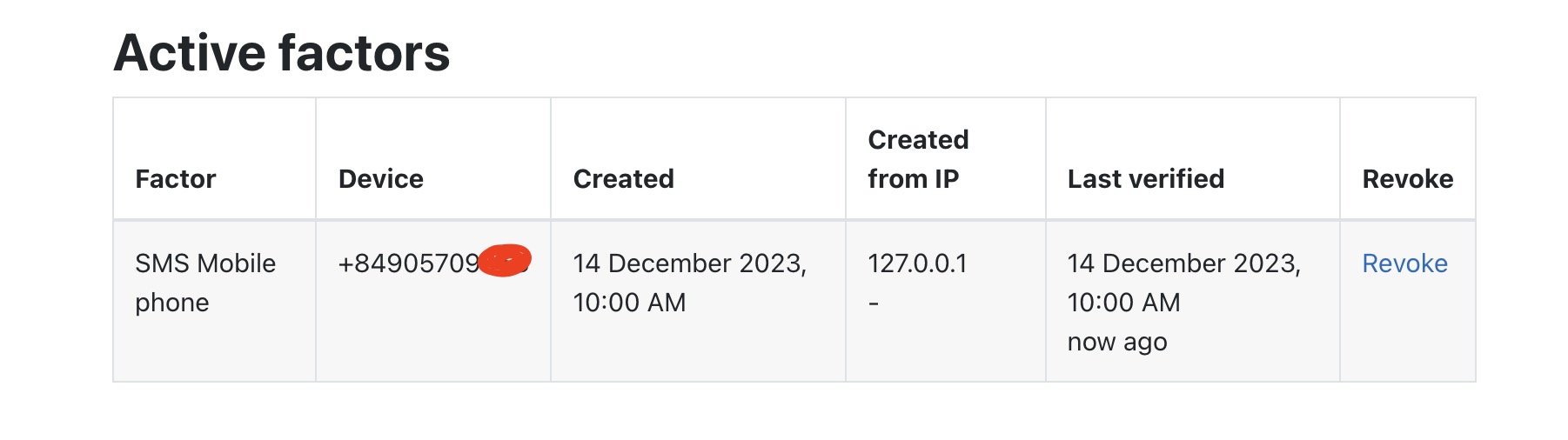Click the Device column header
Image resolution: width=1568 pixels, height=440 pixels.
coord(381,179)
